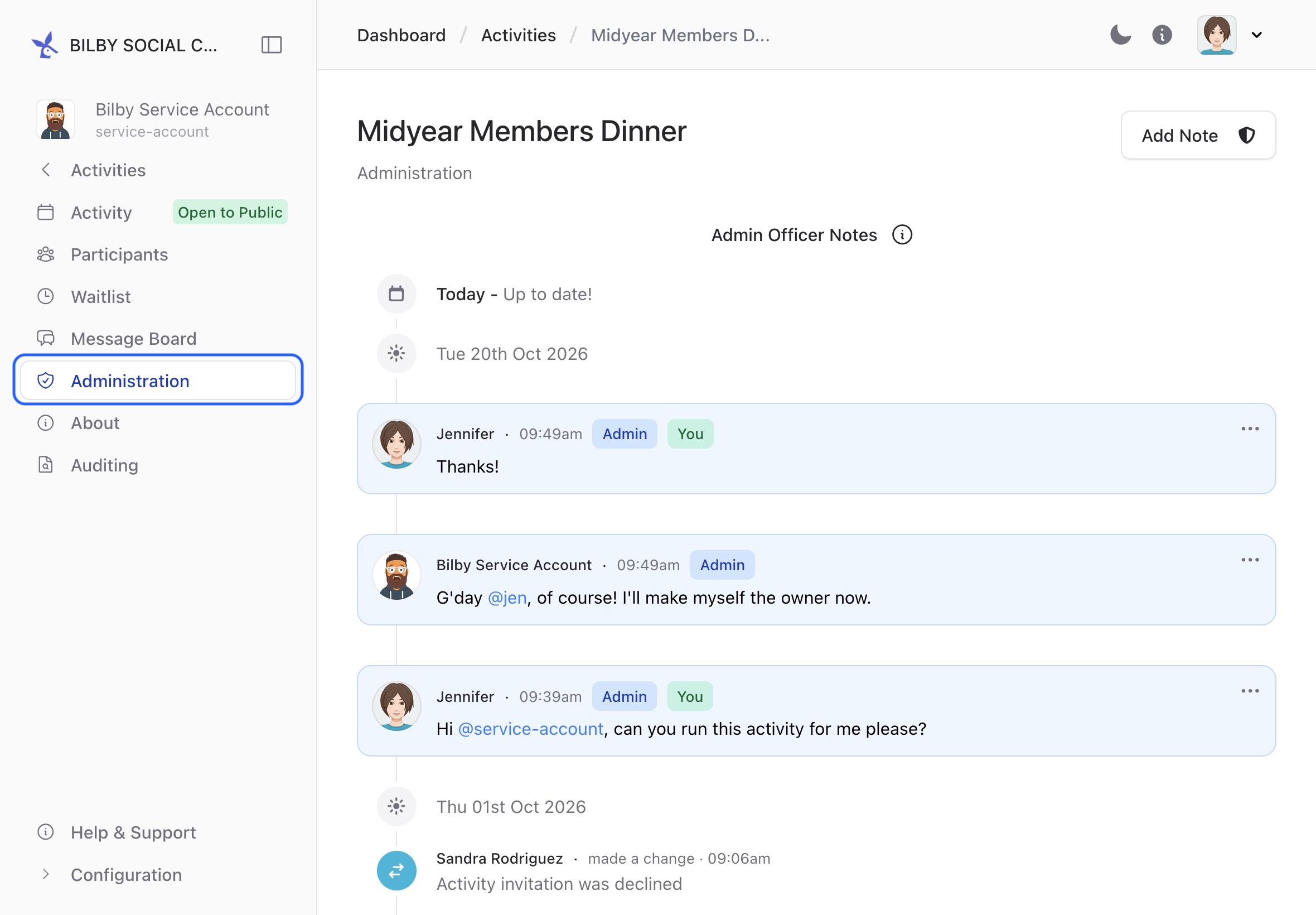Open the About info icon
Image resolution: width=1316 pixels, height=915 pixels.
coord(45,423)
